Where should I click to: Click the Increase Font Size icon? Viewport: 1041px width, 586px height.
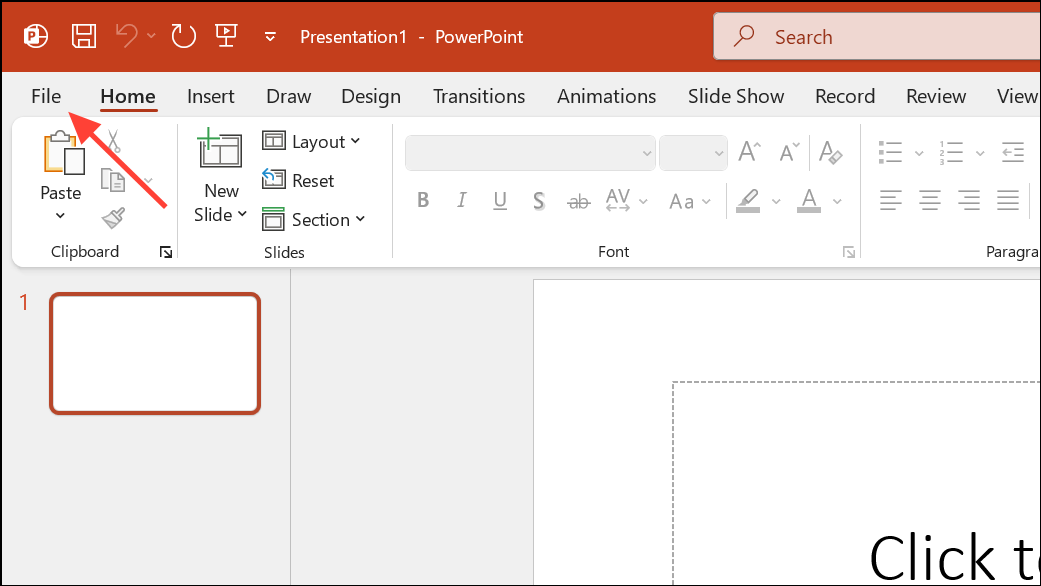[747, 150]
